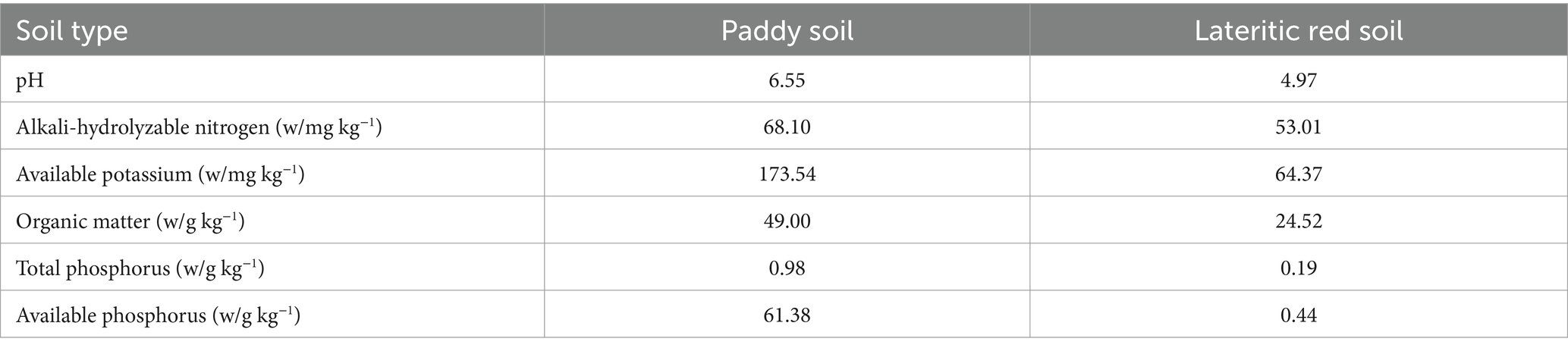Select the Paddy soil column header
The width and height of the screenshot is (1568, 351).
(787, 31)
